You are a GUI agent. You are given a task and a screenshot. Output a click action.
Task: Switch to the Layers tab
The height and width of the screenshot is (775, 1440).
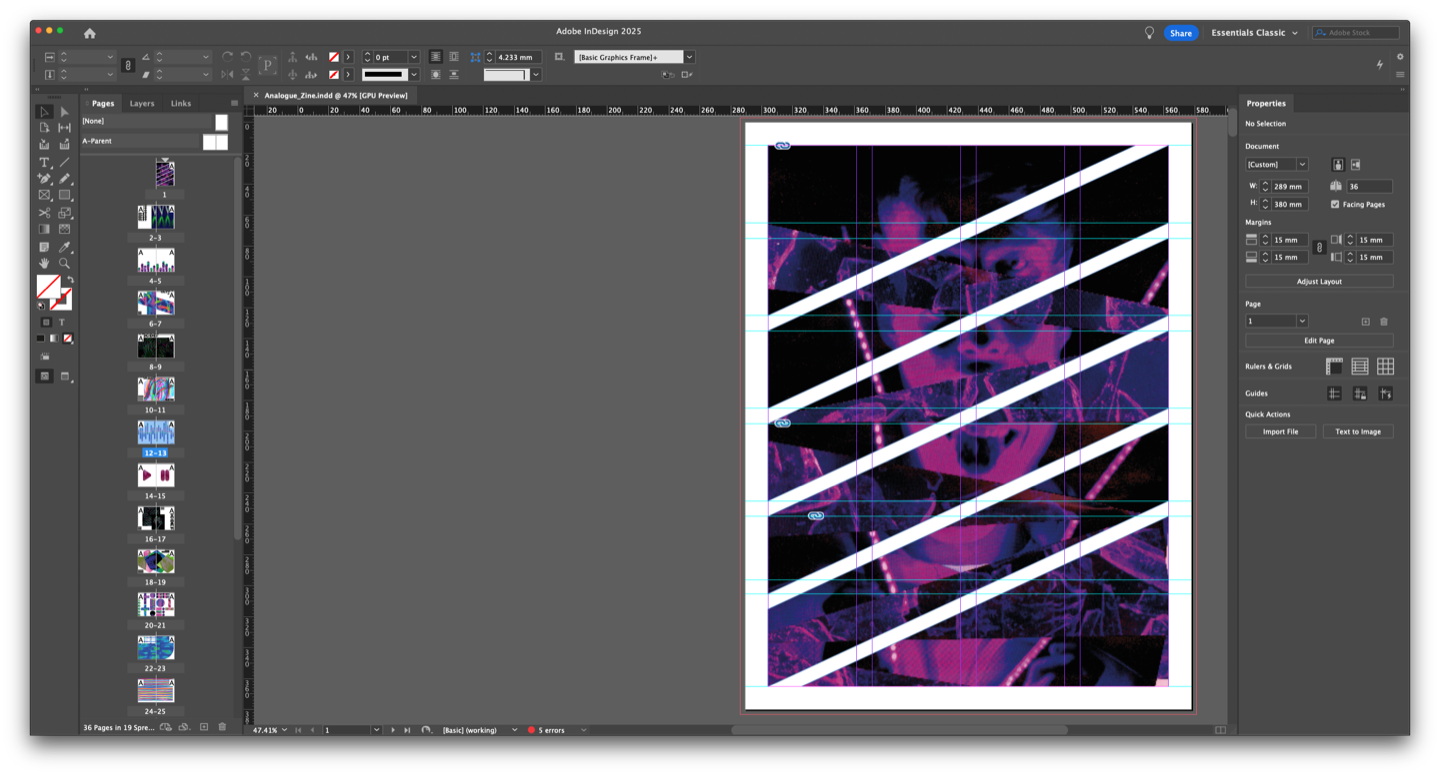(x=142, y=103)
